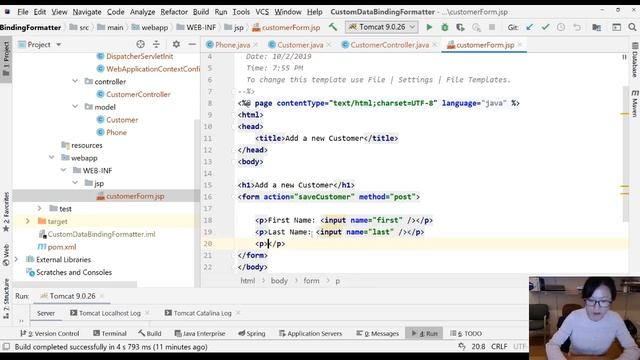
Task: Locate current file in Project tree
Action: pyautogui.click(x=140, y=44)
